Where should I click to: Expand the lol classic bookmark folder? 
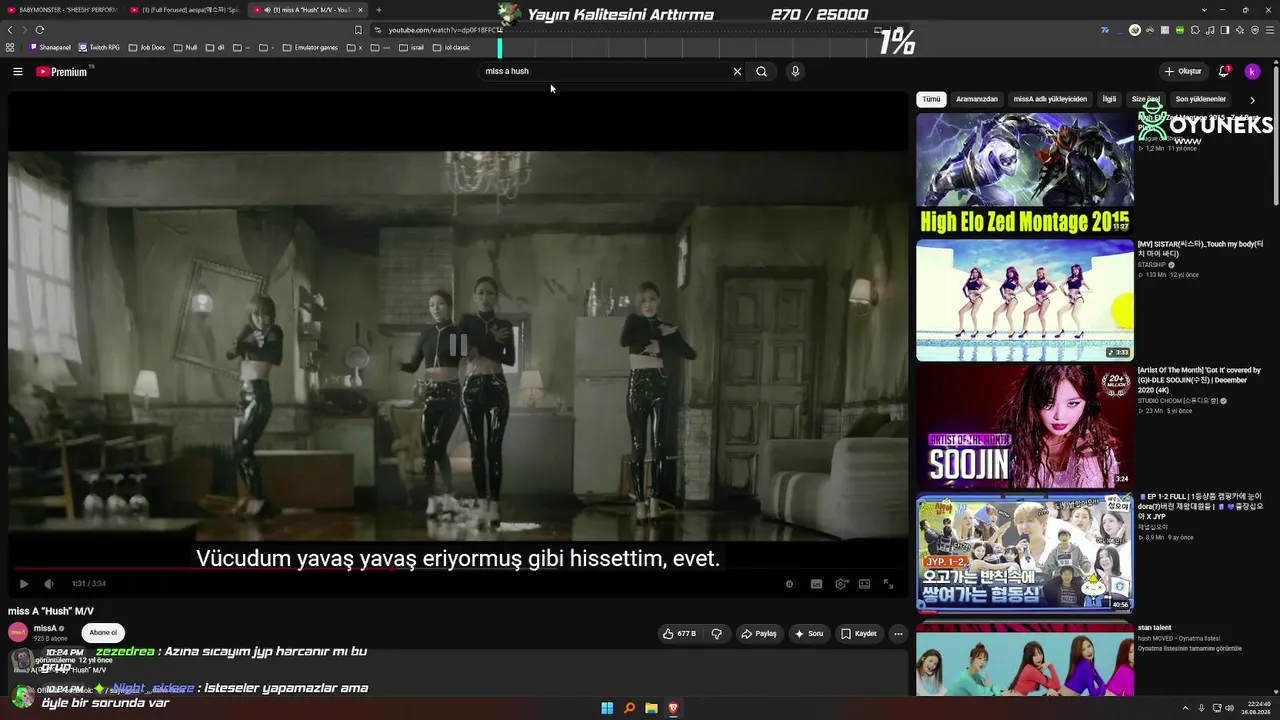451,47
